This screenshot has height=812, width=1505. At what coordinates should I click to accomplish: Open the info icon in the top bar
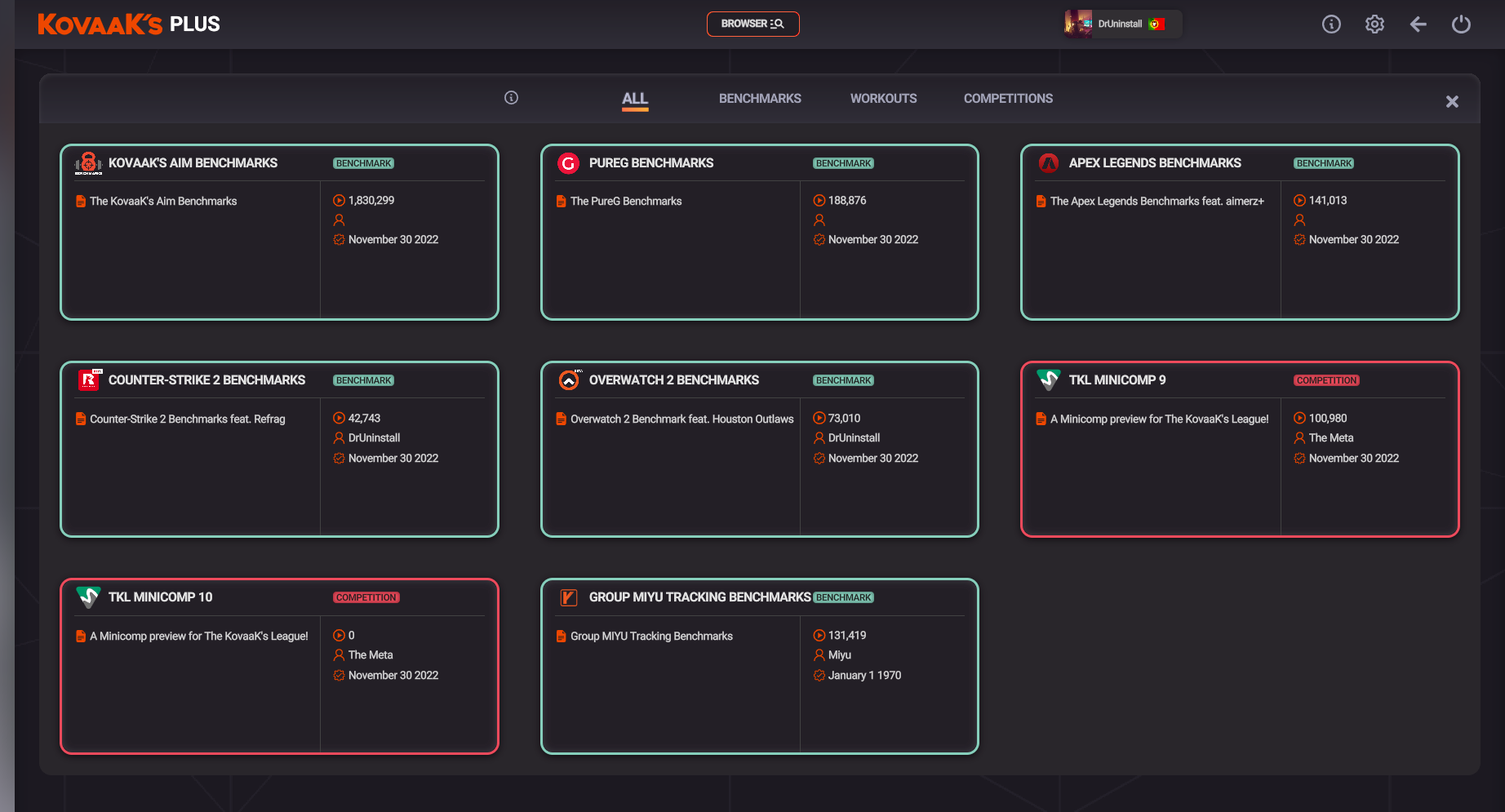tap(1331, 24)
